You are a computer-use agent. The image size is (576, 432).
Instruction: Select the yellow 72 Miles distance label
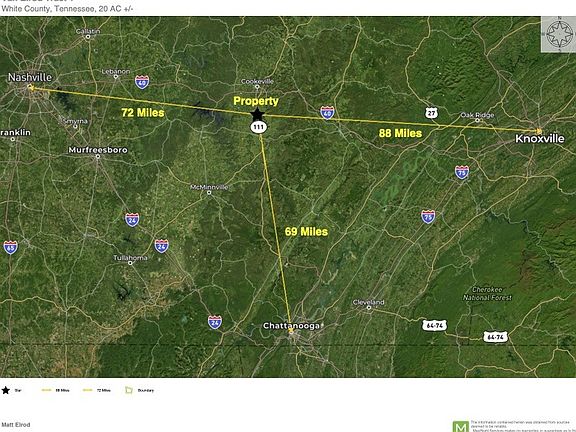(x=143, y=112)
